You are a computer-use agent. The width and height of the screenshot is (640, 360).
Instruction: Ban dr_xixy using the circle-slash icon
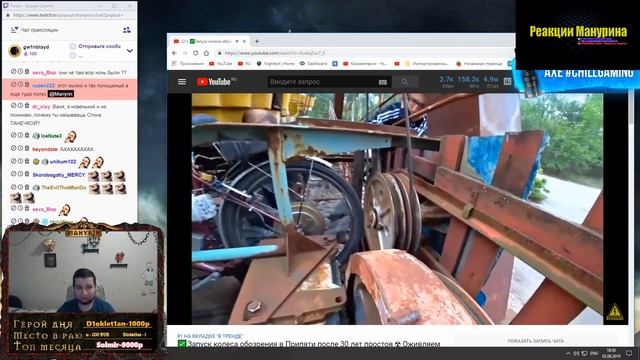[13, 105]
